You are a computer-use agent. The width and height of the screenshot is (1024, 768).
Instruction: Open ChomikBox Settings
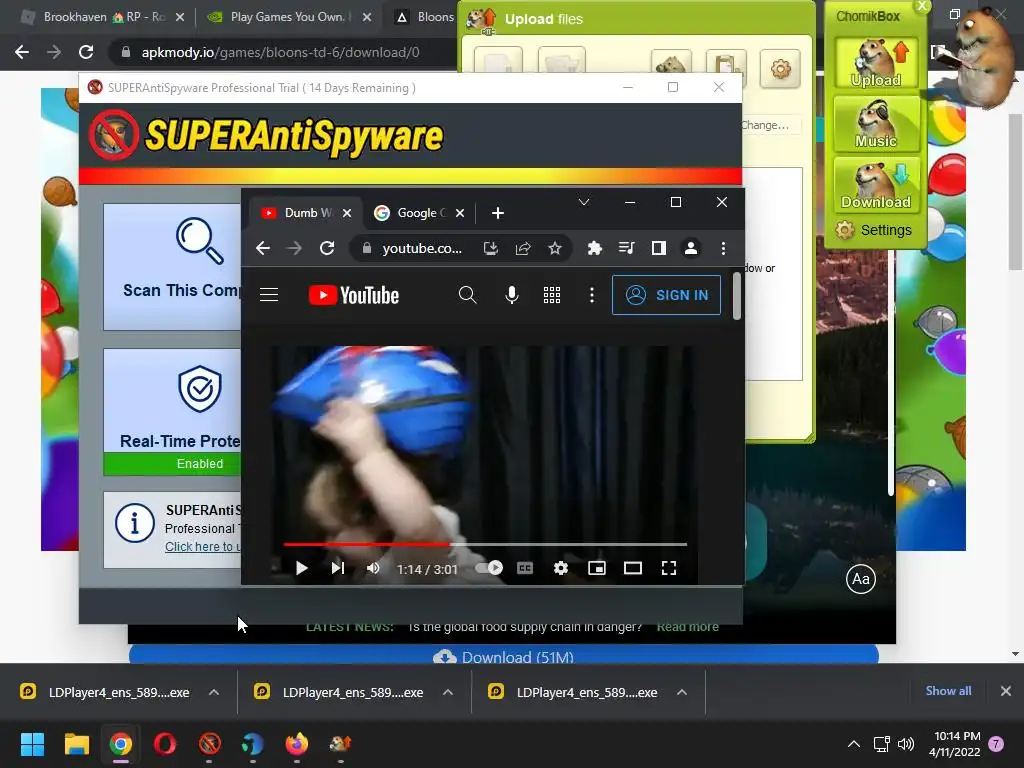pyautogui.click(x=874, y=230)
